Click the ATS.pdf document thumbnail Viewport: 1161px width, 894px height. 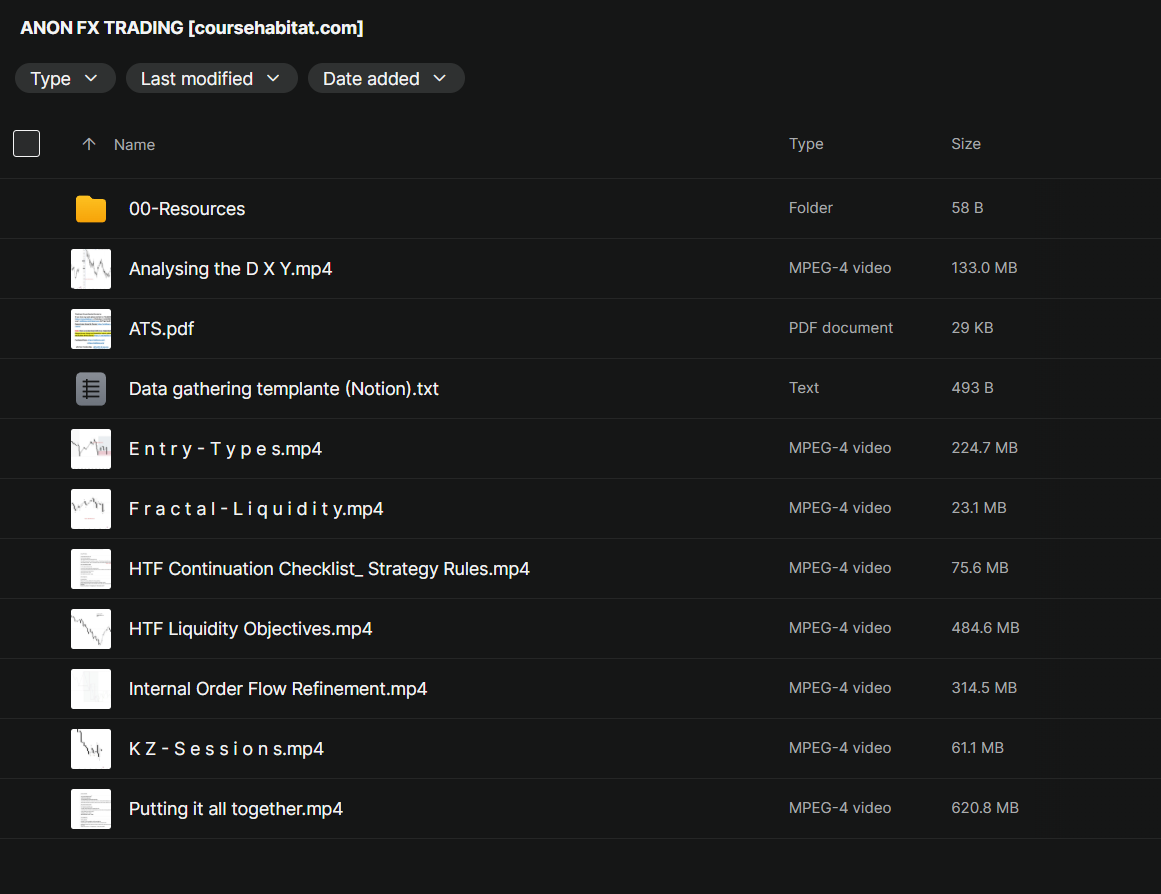click(91, 329)
